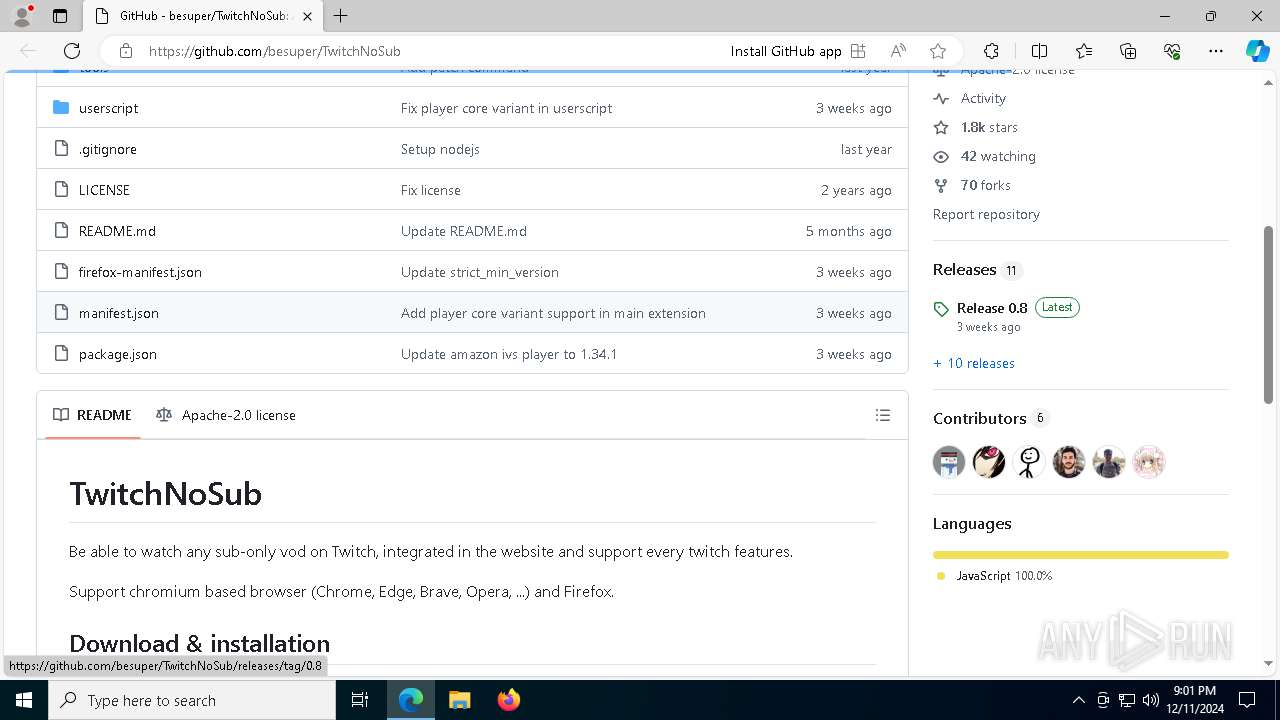The image size is (1280, 720).
Task: Click Microsoft Edge taskbar icon
Action: click(411, 700)
